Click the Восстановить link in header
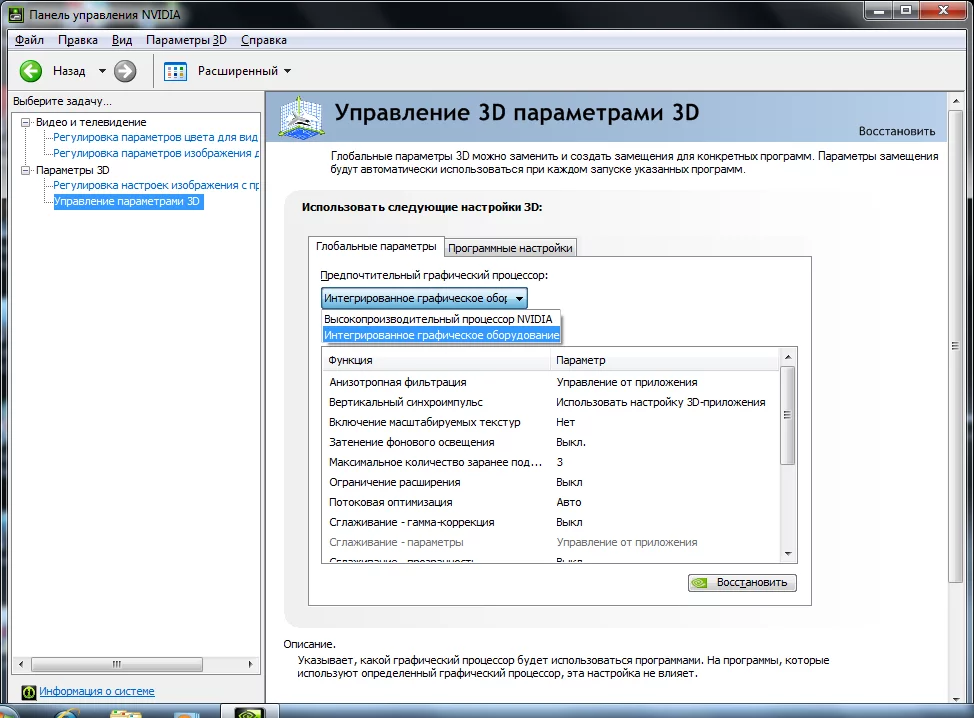The width and height of the screenshot is (974, 718). click(896, 131)
